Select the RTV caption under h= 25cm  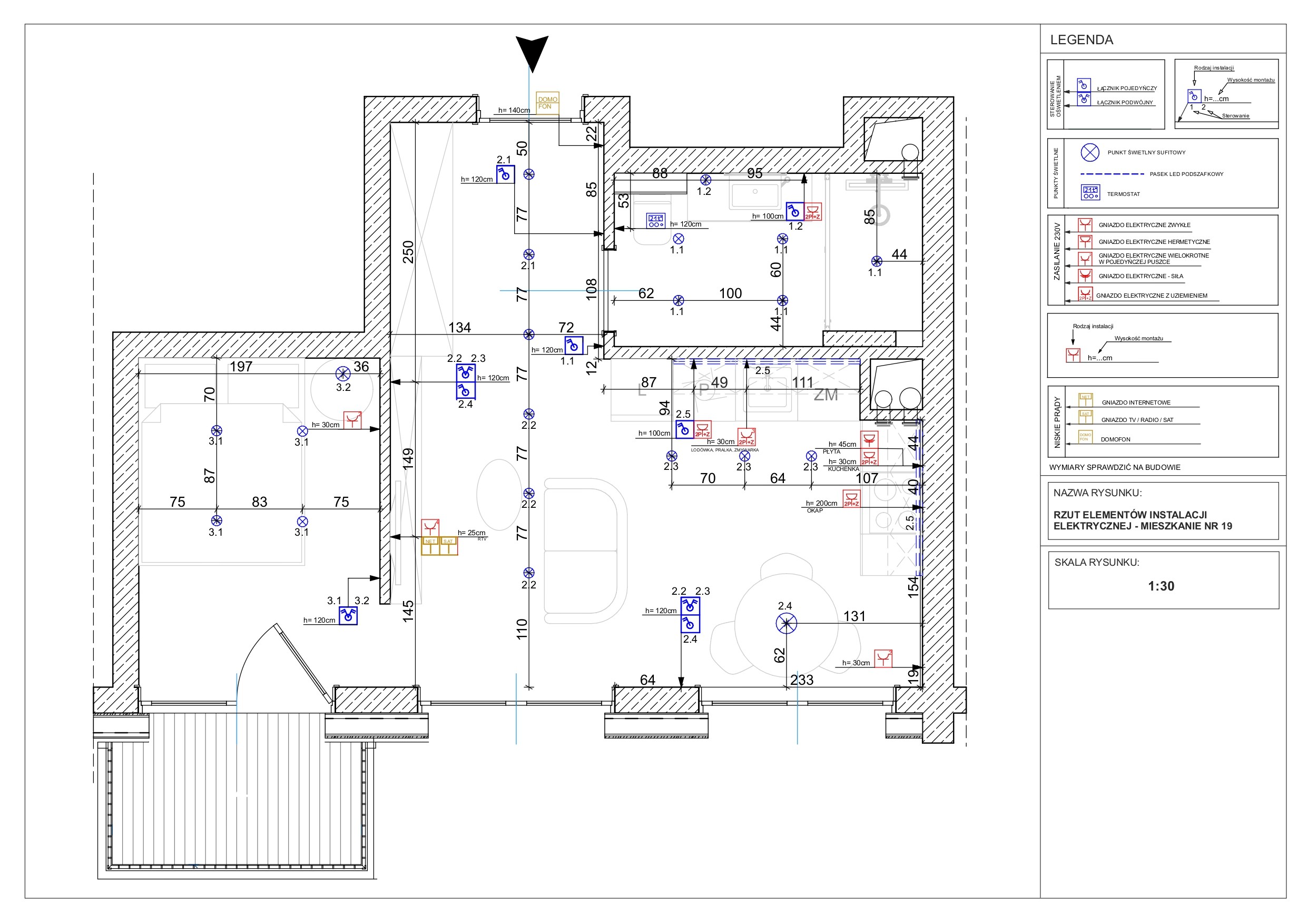(x=482, y=538)
